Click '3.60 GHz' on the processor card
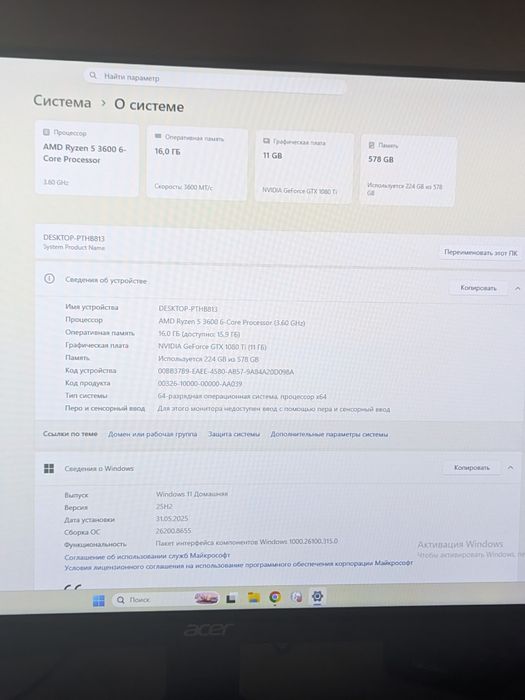The image size is (525, 700). (55, 182)
